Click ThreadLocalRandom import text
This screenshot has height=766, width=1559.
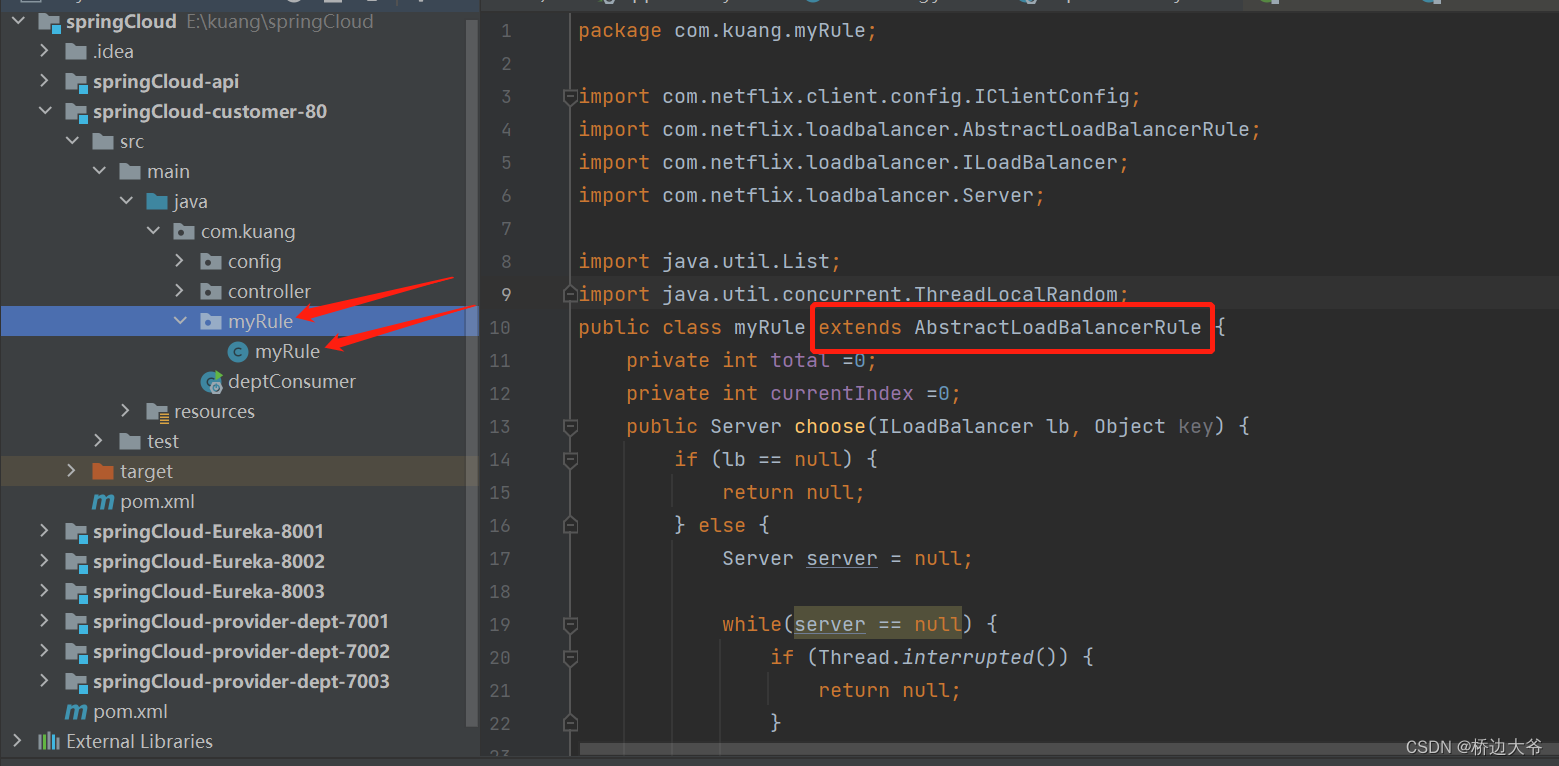[x=1015, y=294]
